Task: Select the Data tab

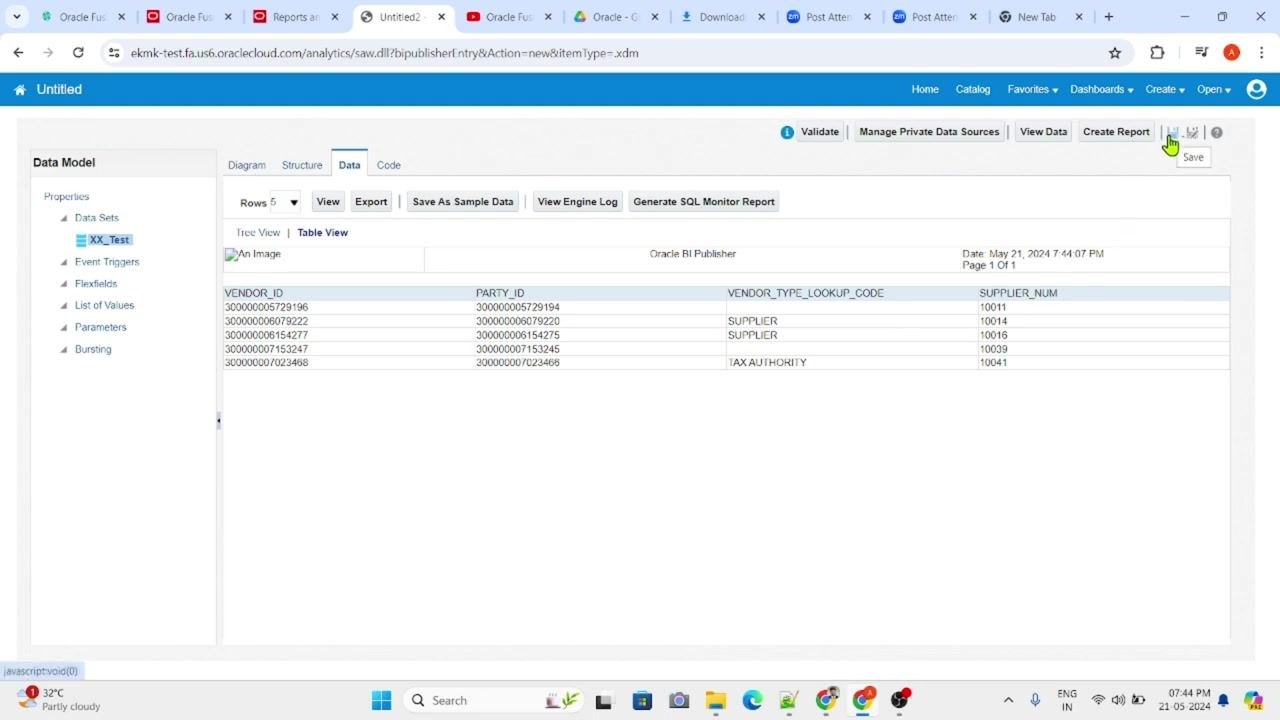Action: pyautogui.click(x=349, y=165)
